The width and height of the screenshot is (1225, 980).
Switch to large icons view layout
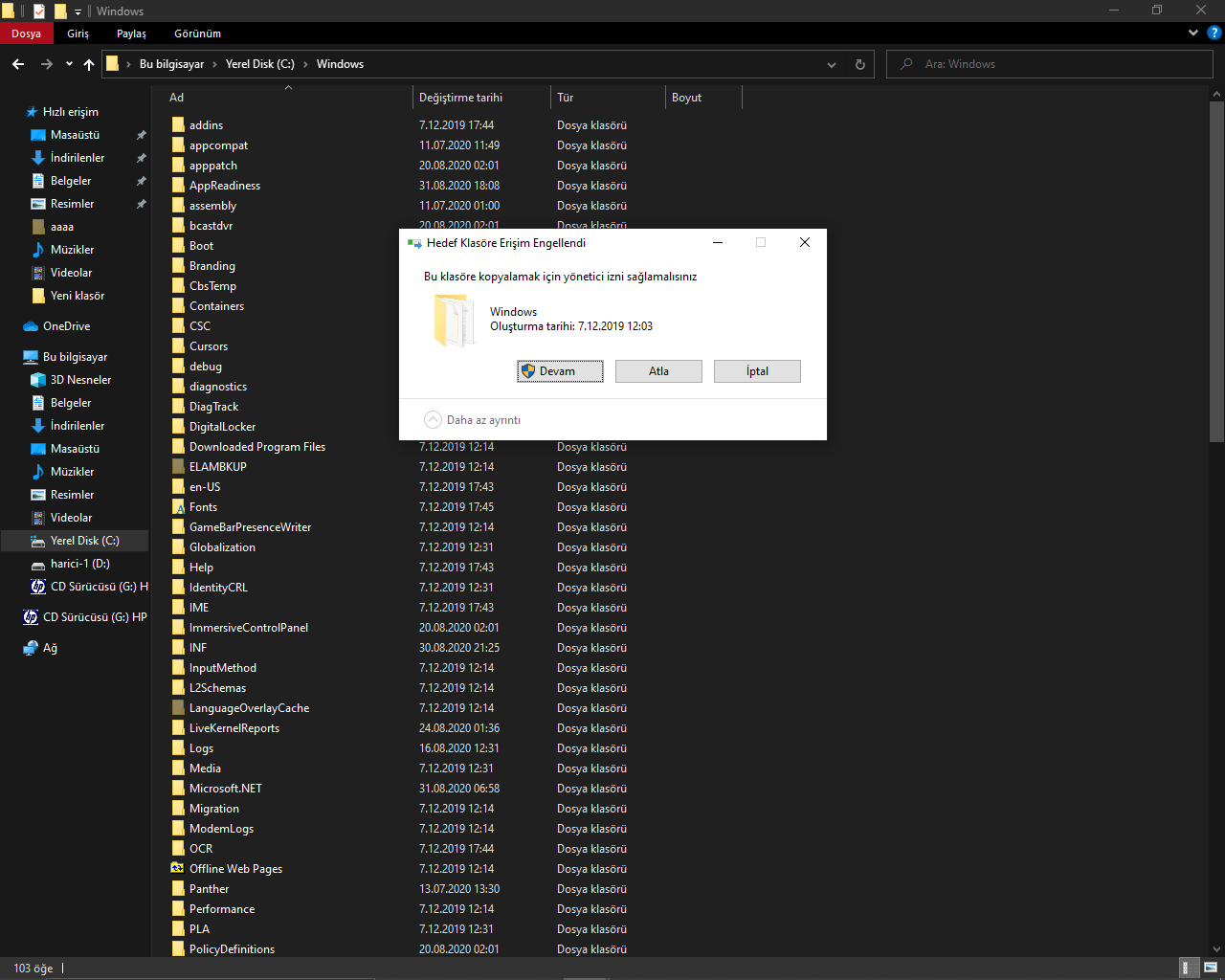[x=1211, y=968]
